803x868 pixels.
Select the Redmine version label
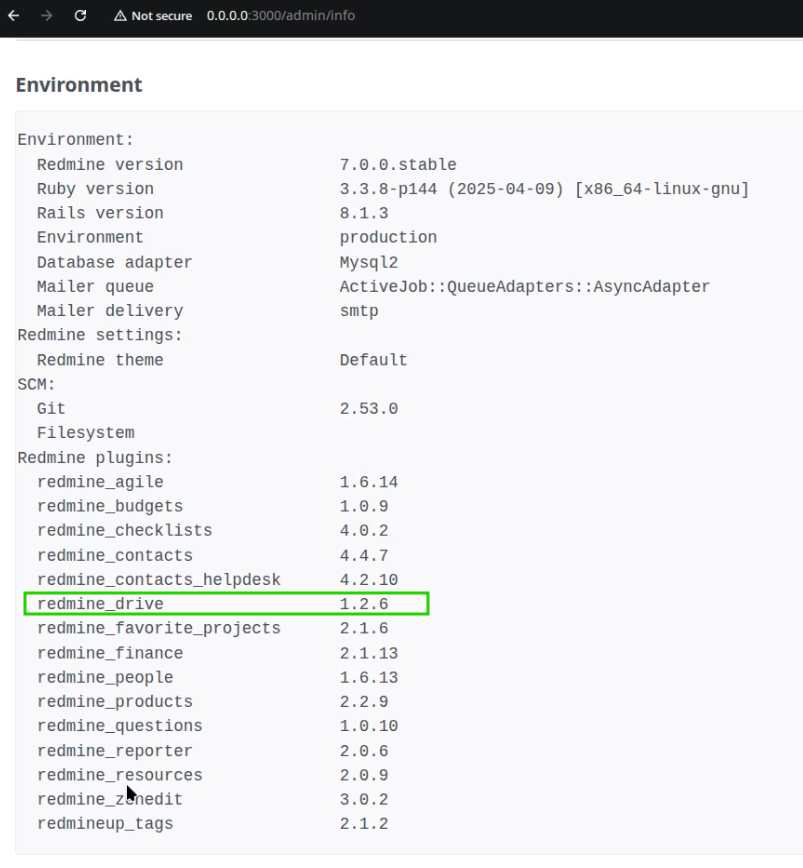point(110,164)
